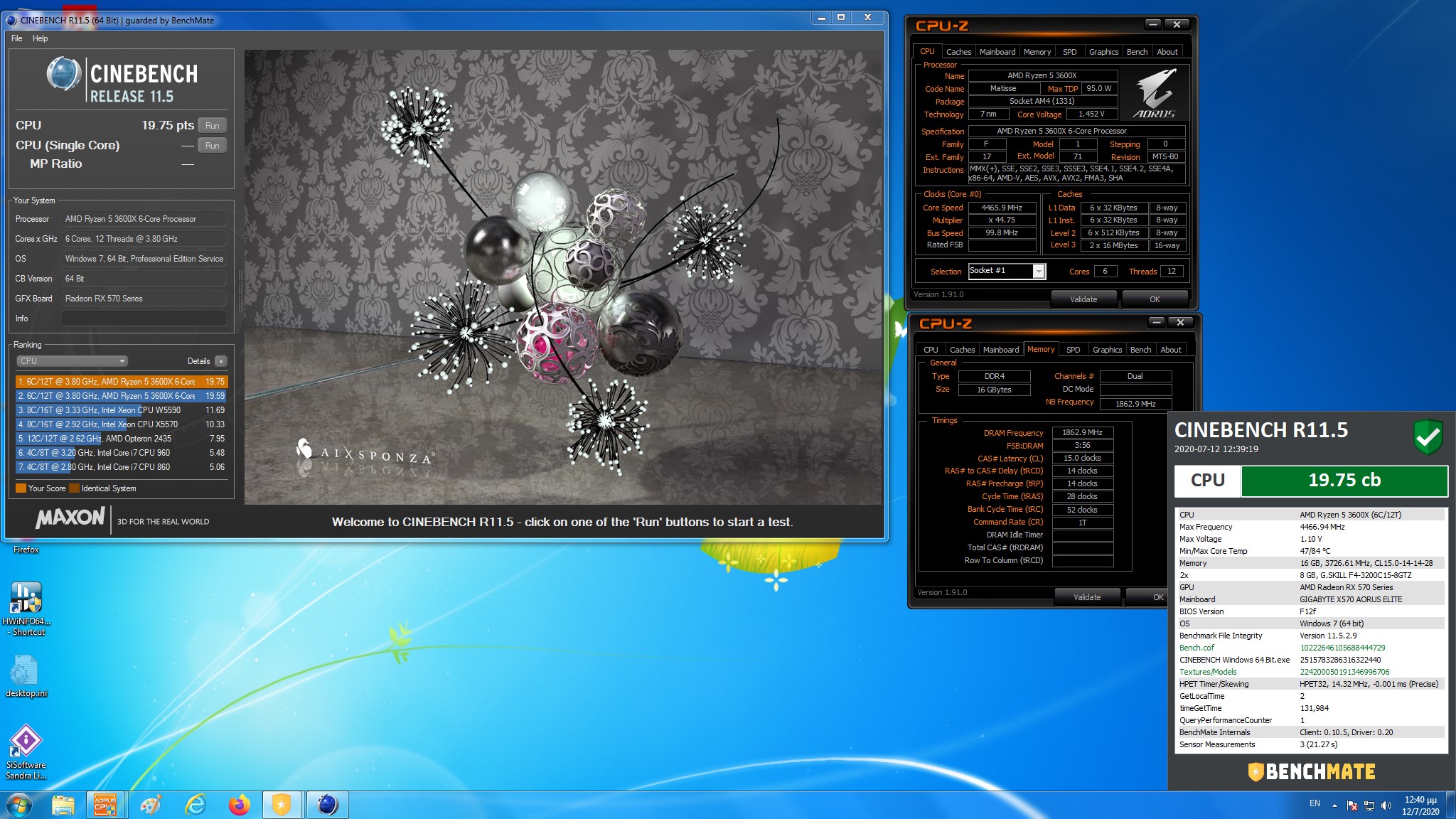Viewport: 1456px width, 819px height.
Task: Open About tab in upper CPU-Z
Action: 1167,52
